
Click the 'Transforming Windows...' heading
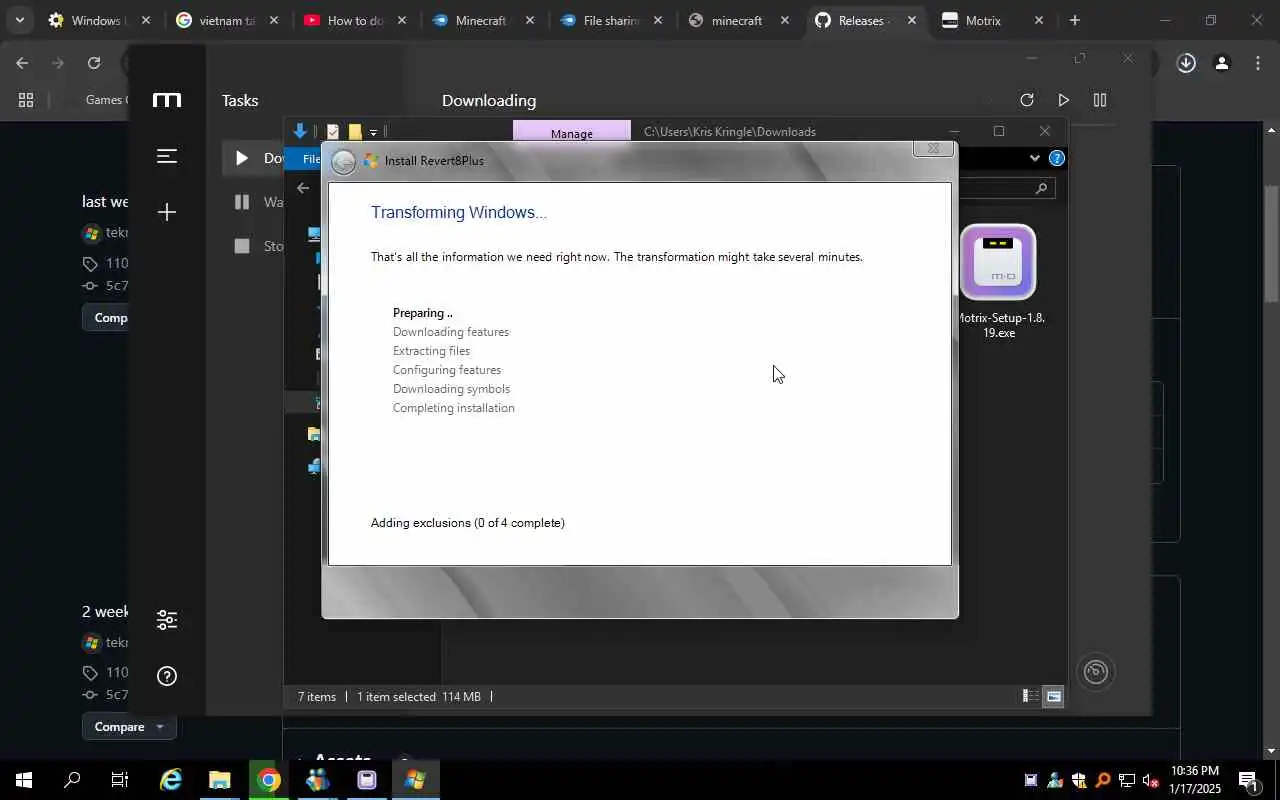[459, 213]
